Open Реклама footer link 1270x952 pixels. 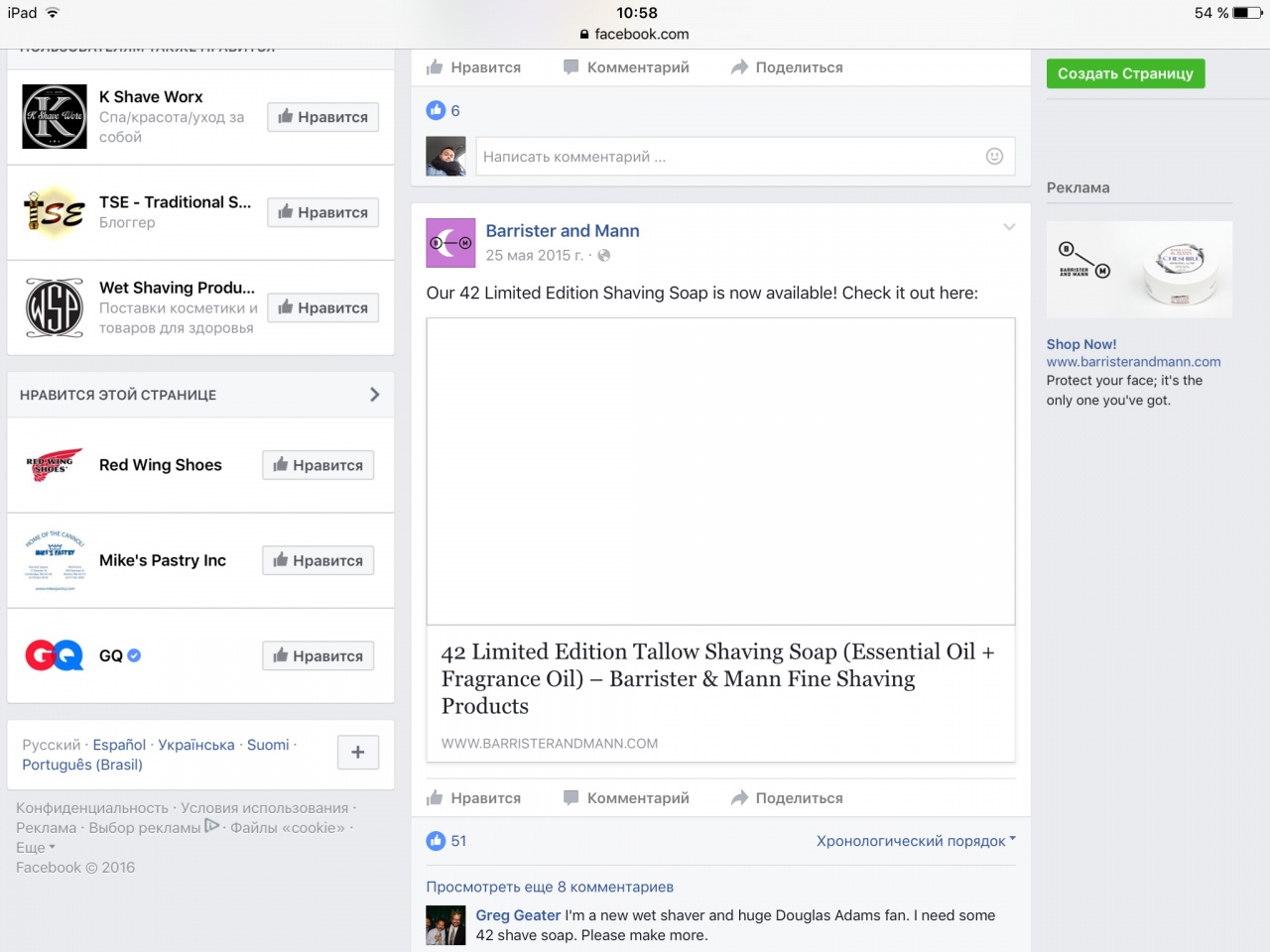[x=46, y=828]
